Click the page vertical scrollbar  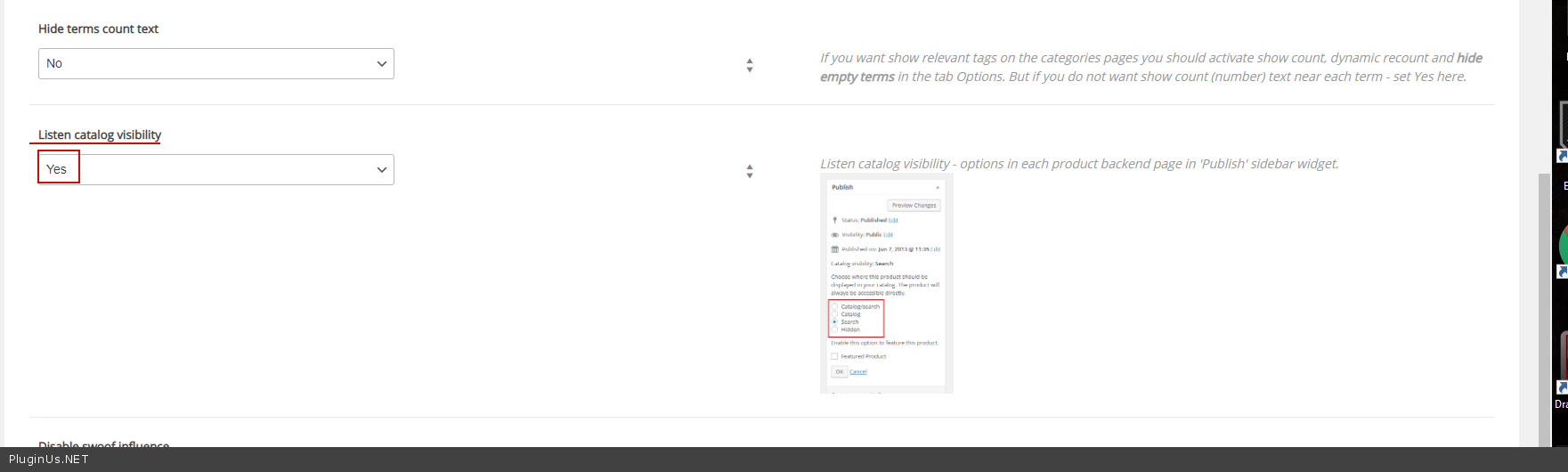coord(1545,310)
